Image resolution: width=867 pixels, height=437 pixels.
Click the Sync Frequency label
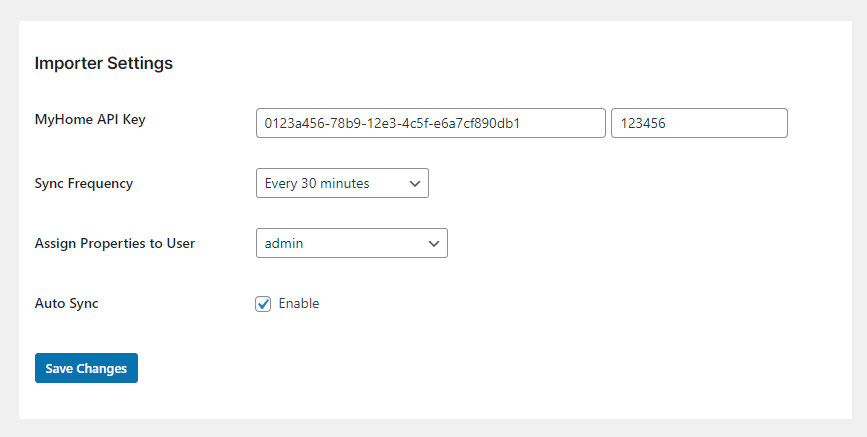[84, 183]
